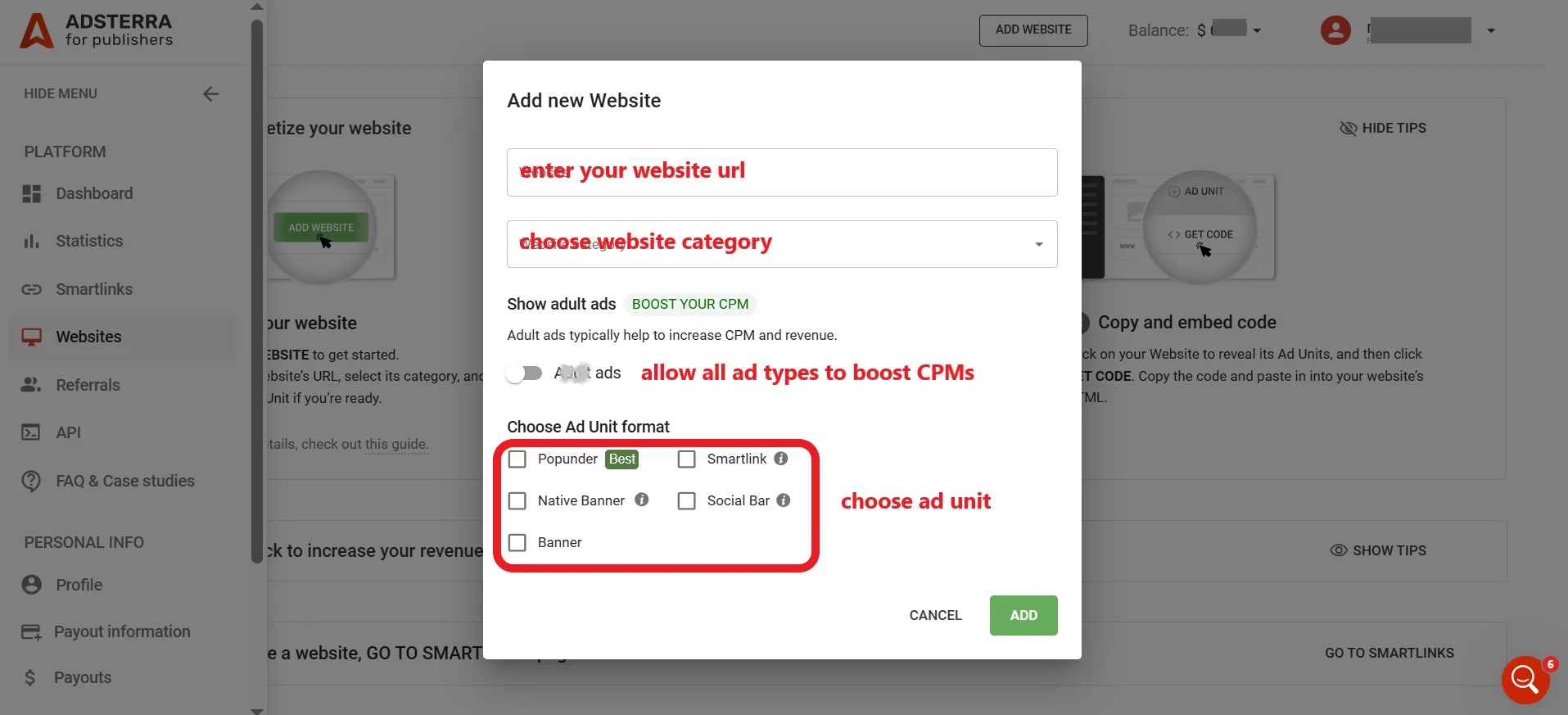
Task: Open the Profile page
Action: pyautogui.click(x=79, y=585)
